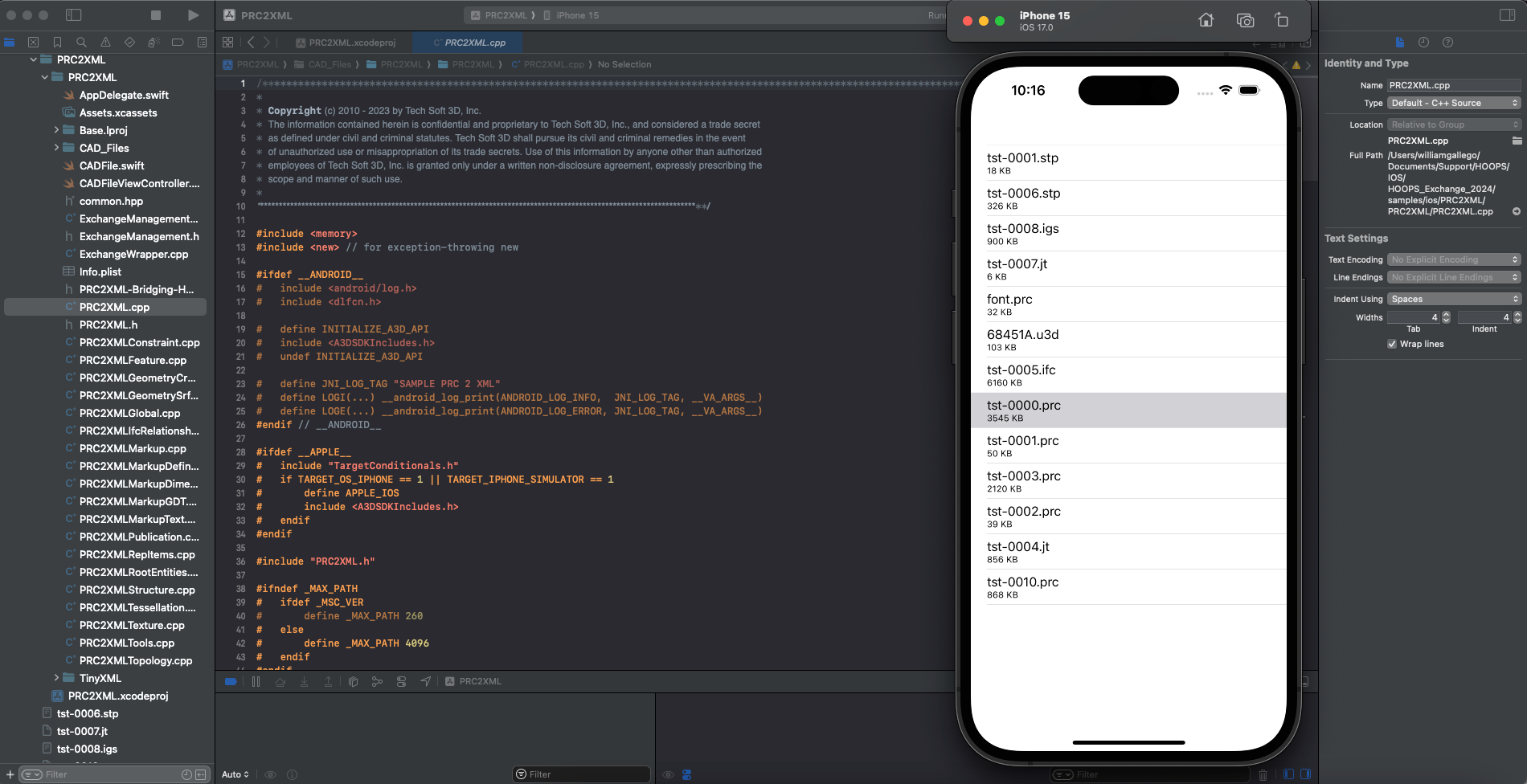Click the simulate location arrow icon

(x=424, y=681)
